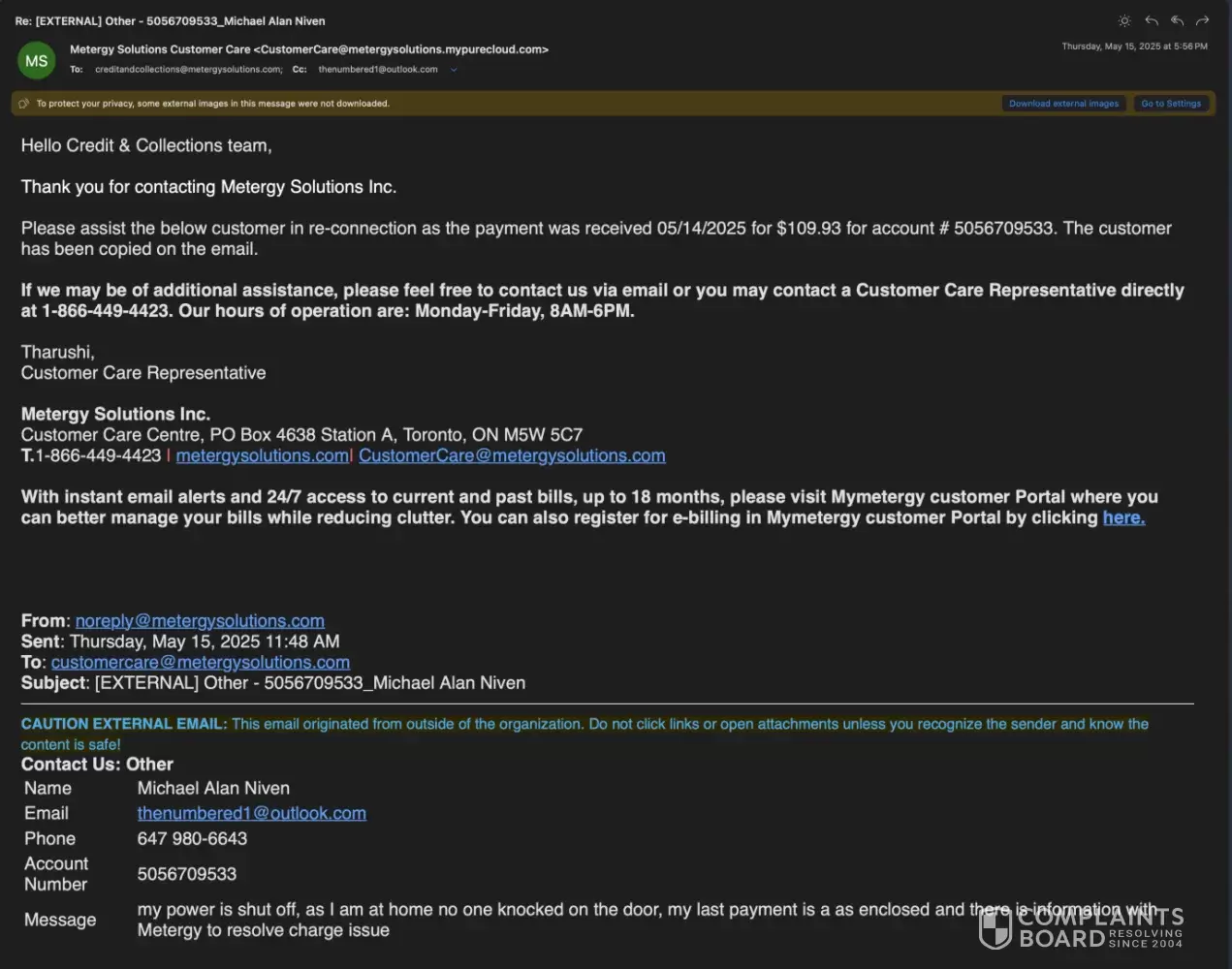Viewport: 1232px width, 969px height.
Task: Open the metergysolutions.com link
Action: pyautogui.click(x=262, y=455)
